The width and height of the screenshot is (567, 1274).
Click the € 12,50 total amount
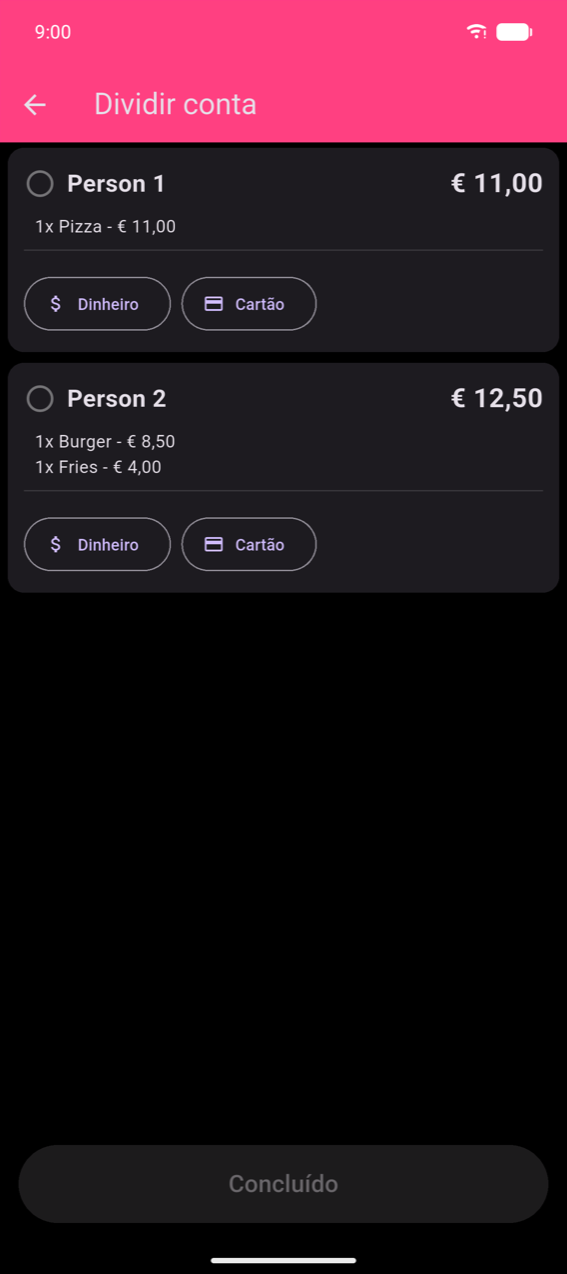point(497,399)
